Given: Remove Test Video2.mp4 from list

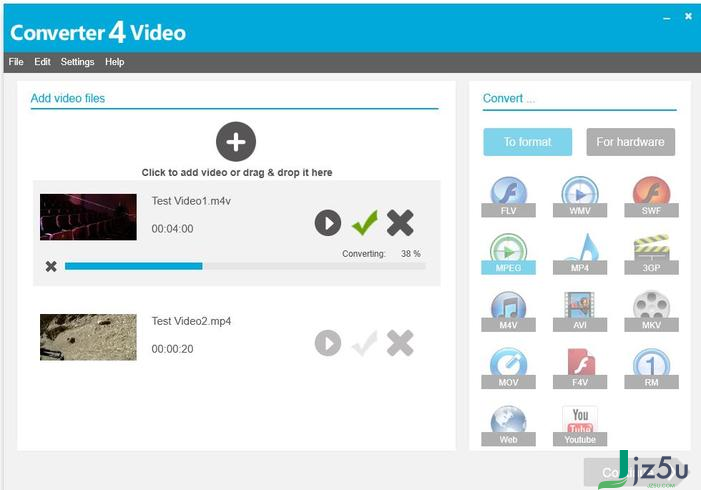Looking at the screenshot, I should [400, 343].
